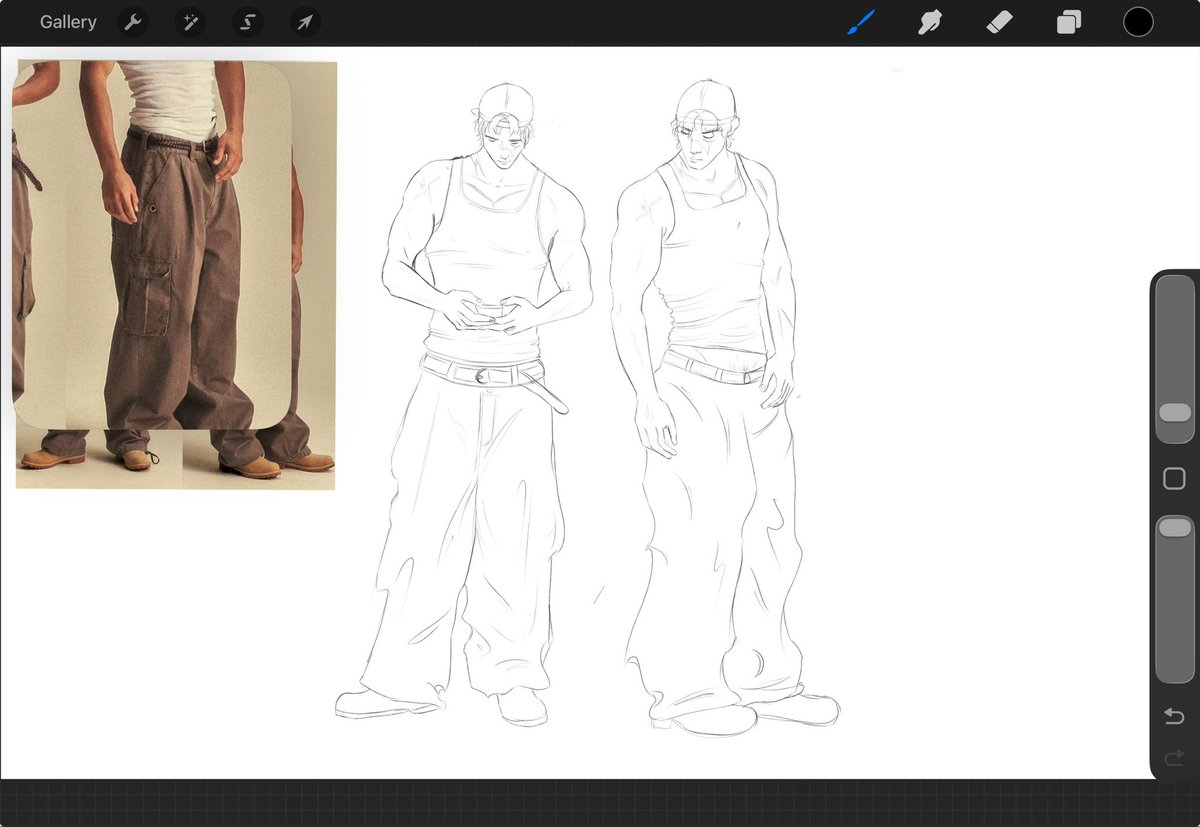Image resolution: width=1200 pixels, height=827 pixels.
Task: Redo the last undone stroke
Action: pyautogui.click(x=1174, y=758)
